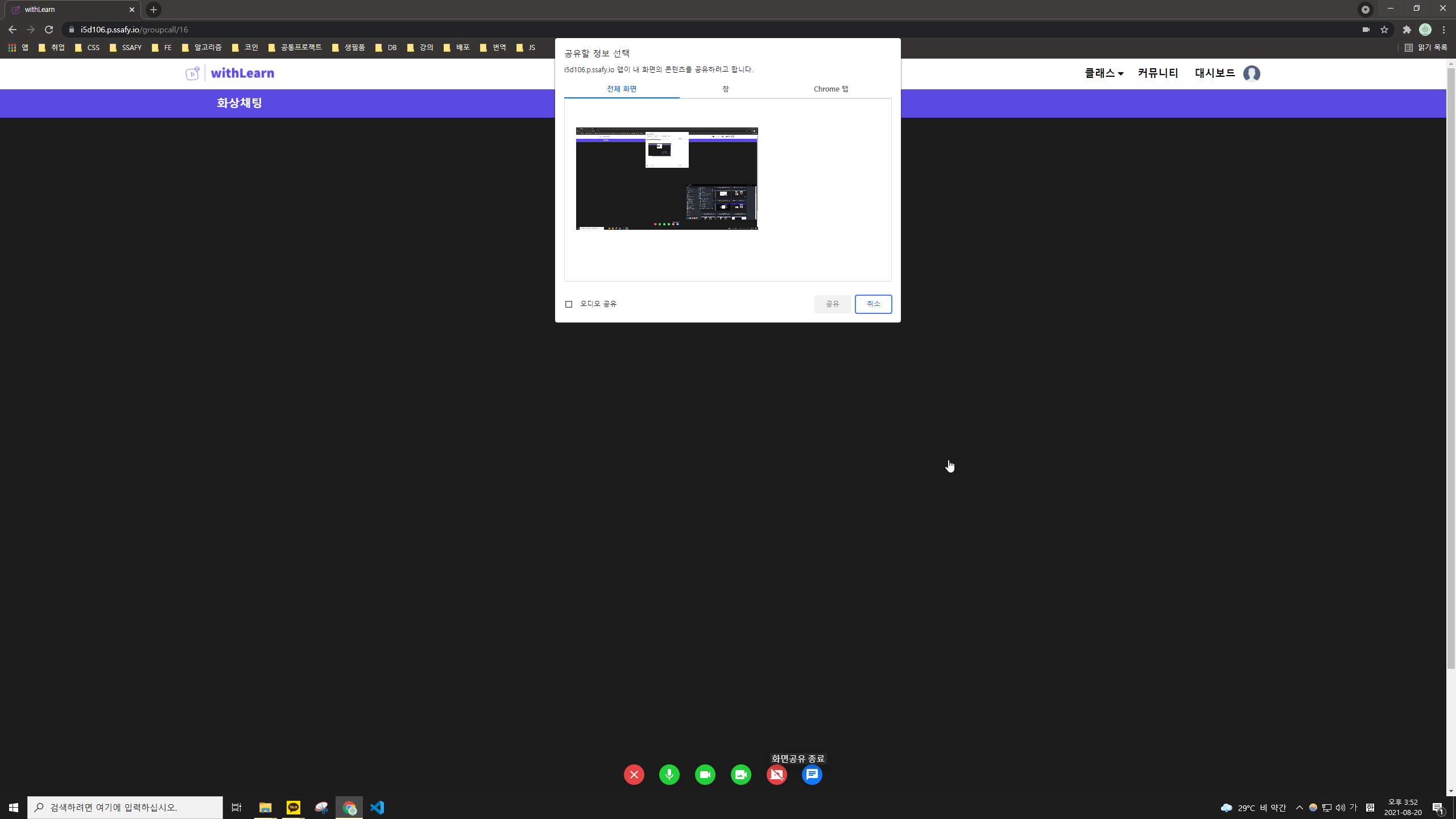
Task: Switch to the Chrome 탭 tab
Action: pyautogui.click(x=830, y=89)
